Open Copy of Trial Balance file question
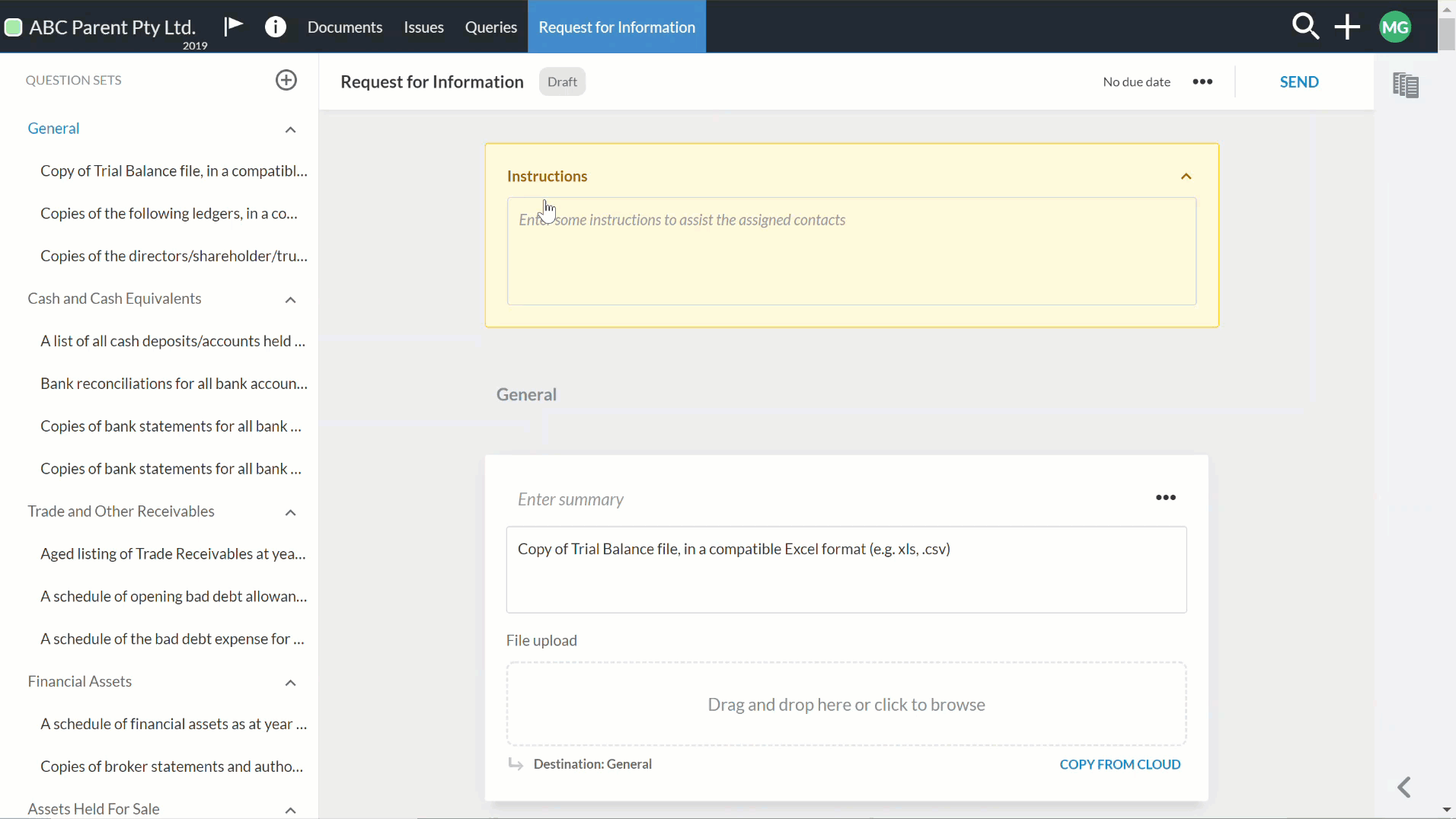The image size is (1456, 819). (x=174, y=171)
